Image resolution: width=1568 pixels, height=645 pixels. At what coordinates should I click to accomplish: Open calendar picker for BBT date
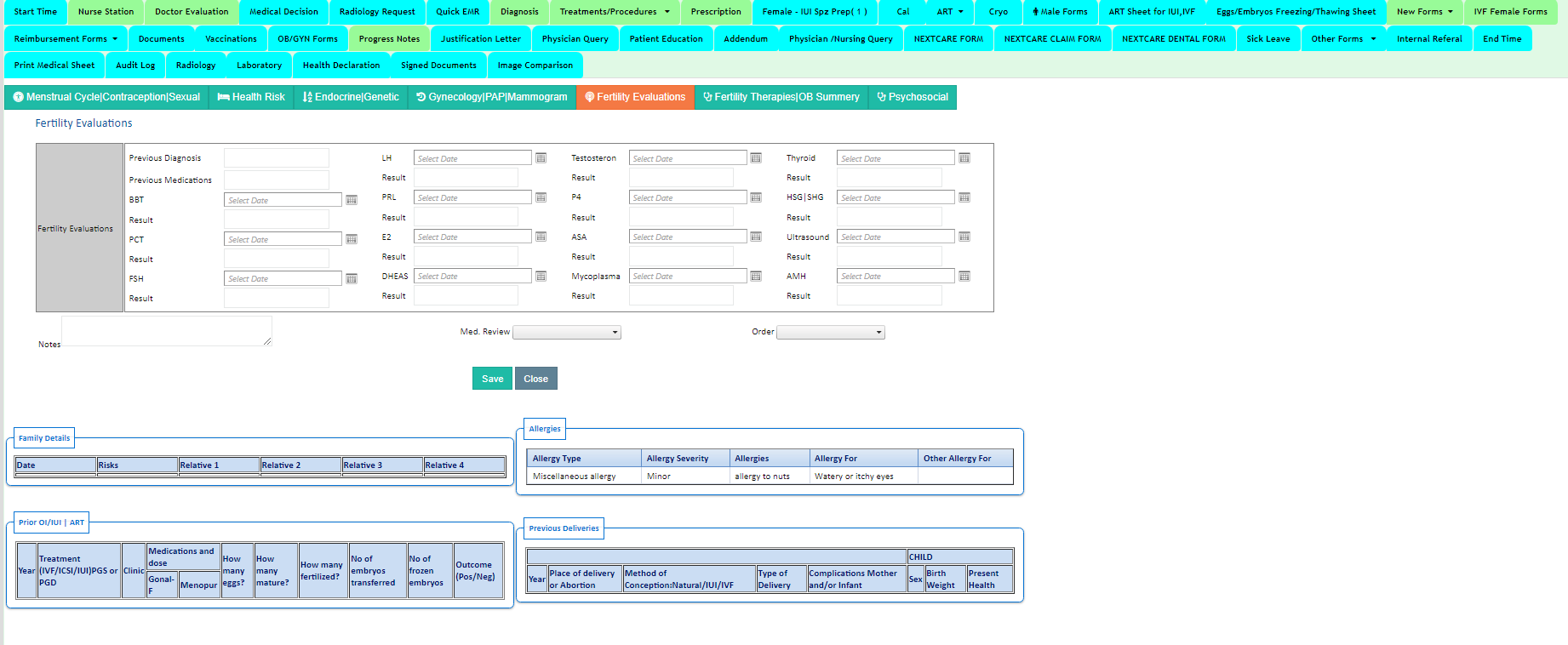[352, 200]
